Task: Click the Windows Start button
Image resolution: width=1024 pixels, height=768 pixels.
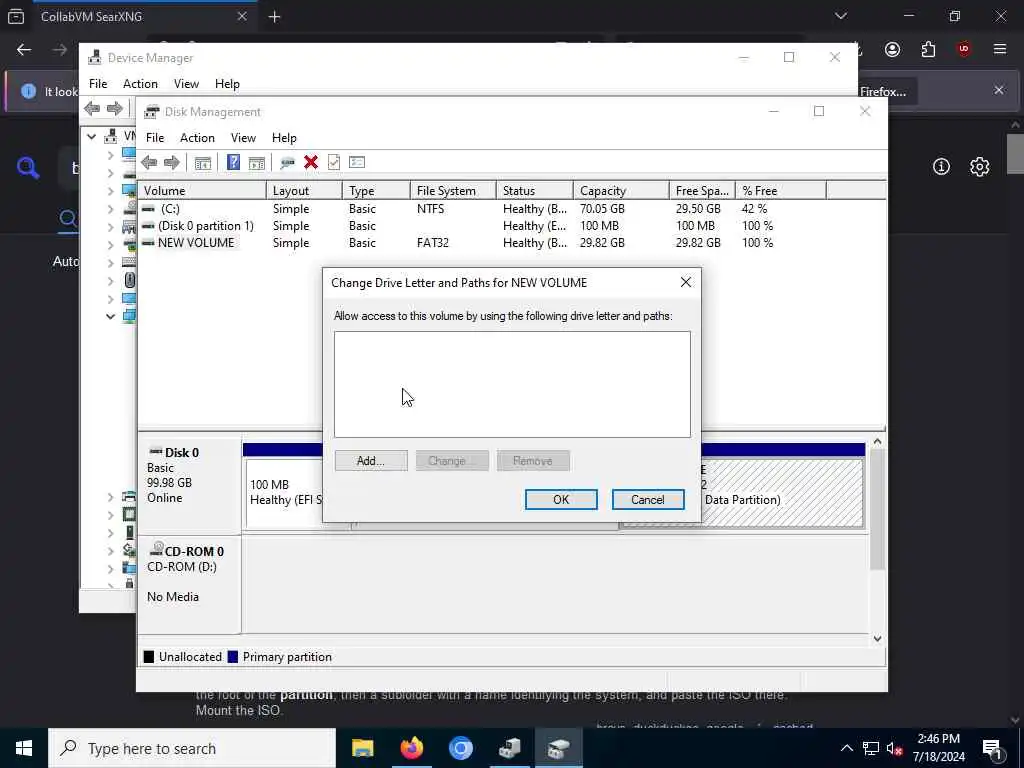Action: [x=24, y=748]
